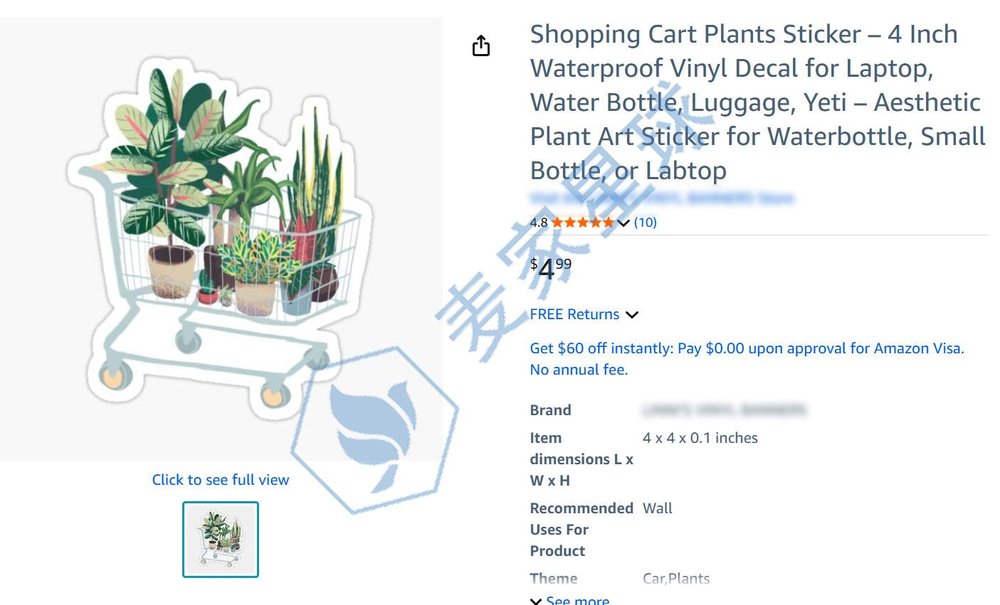
Task: Visit the blurred store link under title
Action: (661, 198)
